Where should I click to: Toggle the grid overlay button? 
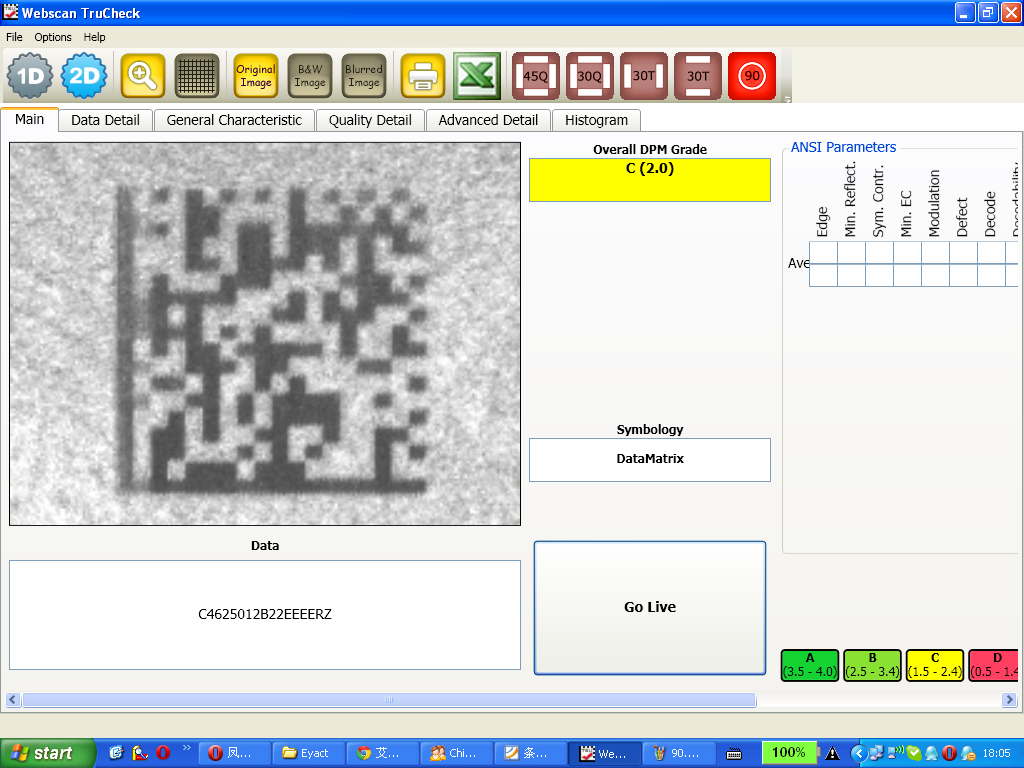[x=197, y=76]
